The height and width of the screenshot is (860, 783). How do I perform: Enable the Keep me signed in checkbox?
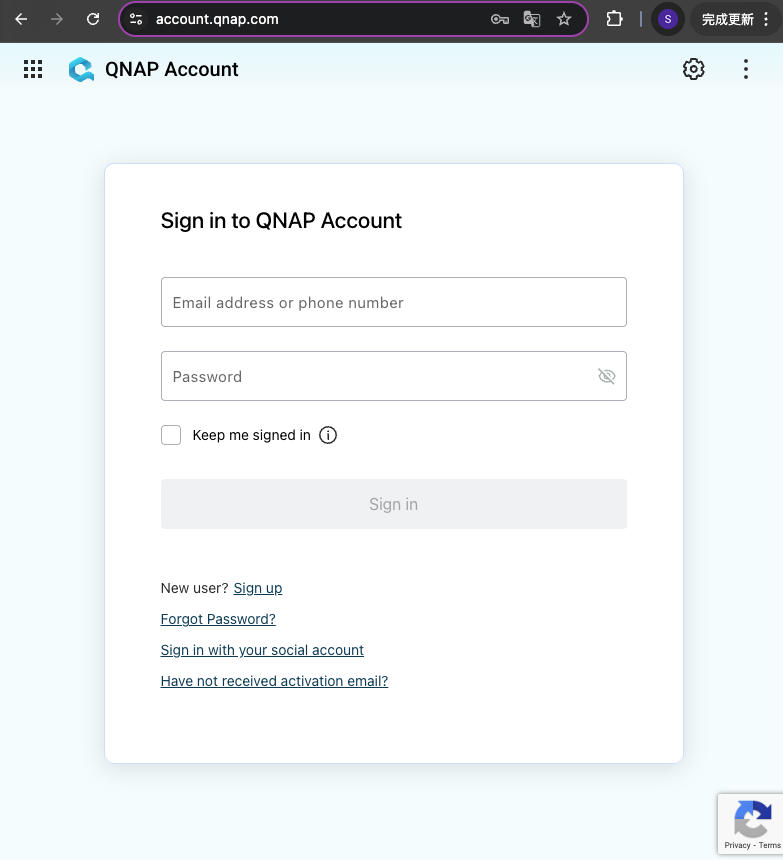(171, 435)
